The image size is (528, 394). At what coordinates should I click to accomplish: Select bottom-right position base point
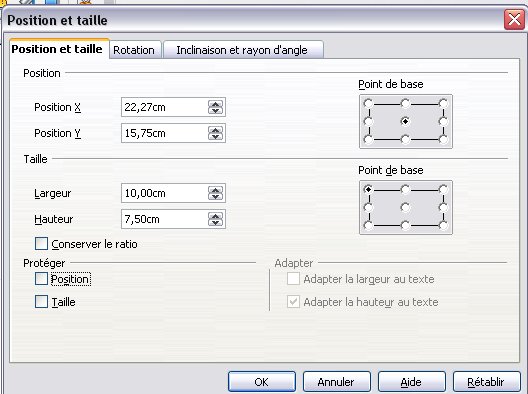[x=443, y=139]
